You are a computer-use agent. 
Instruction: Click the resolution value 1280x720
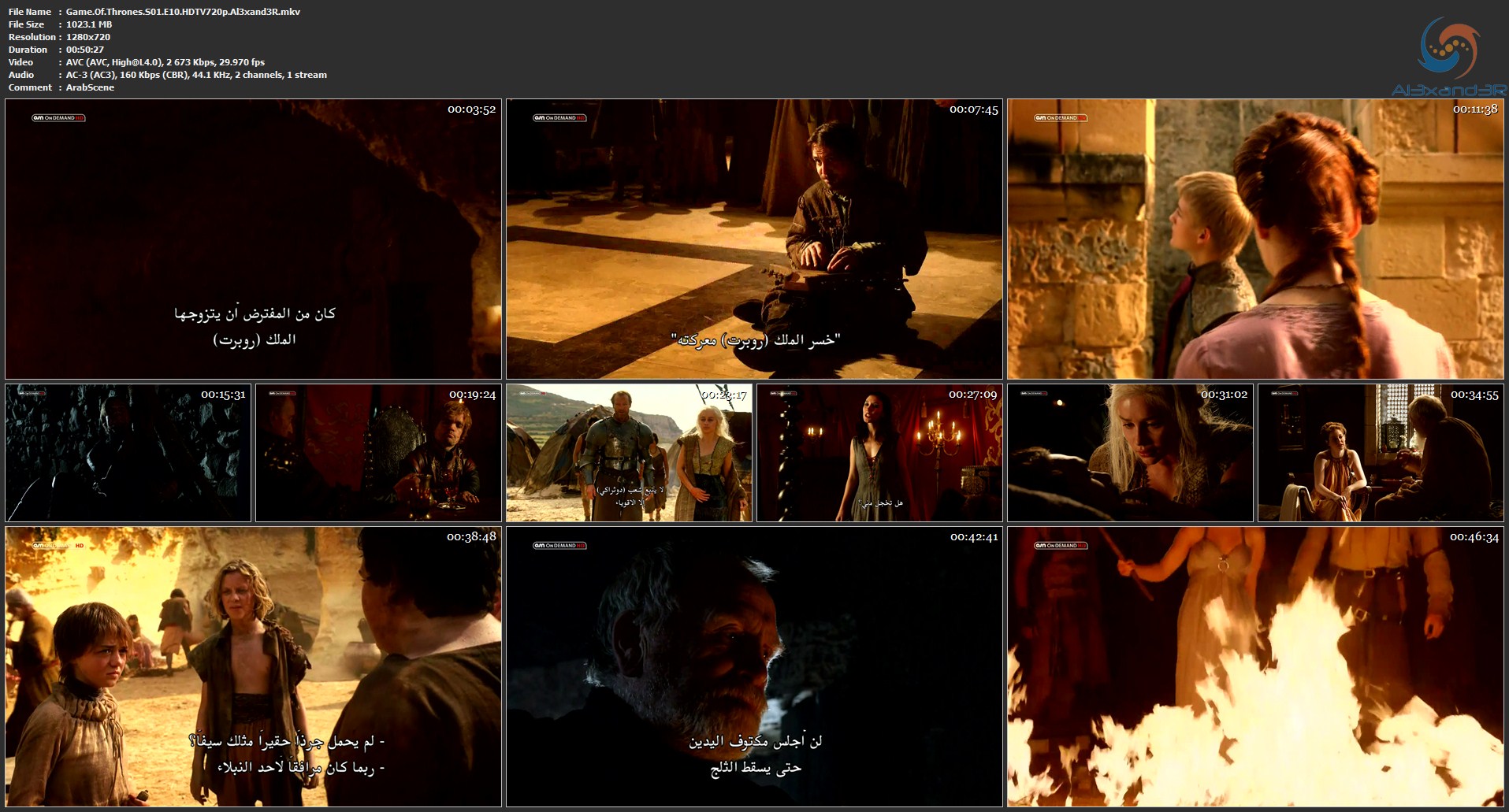(88, 37)
